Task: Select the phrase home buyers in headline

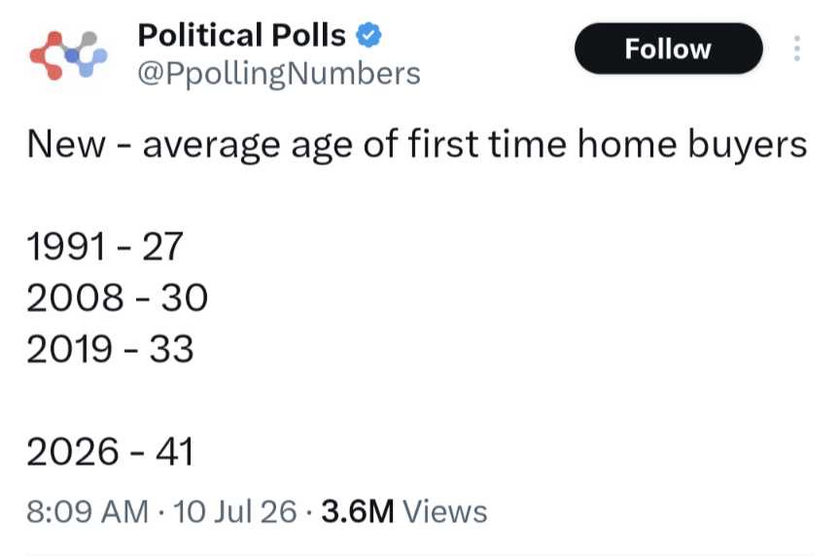Action: pyautogui.click(x=692, y=145)
